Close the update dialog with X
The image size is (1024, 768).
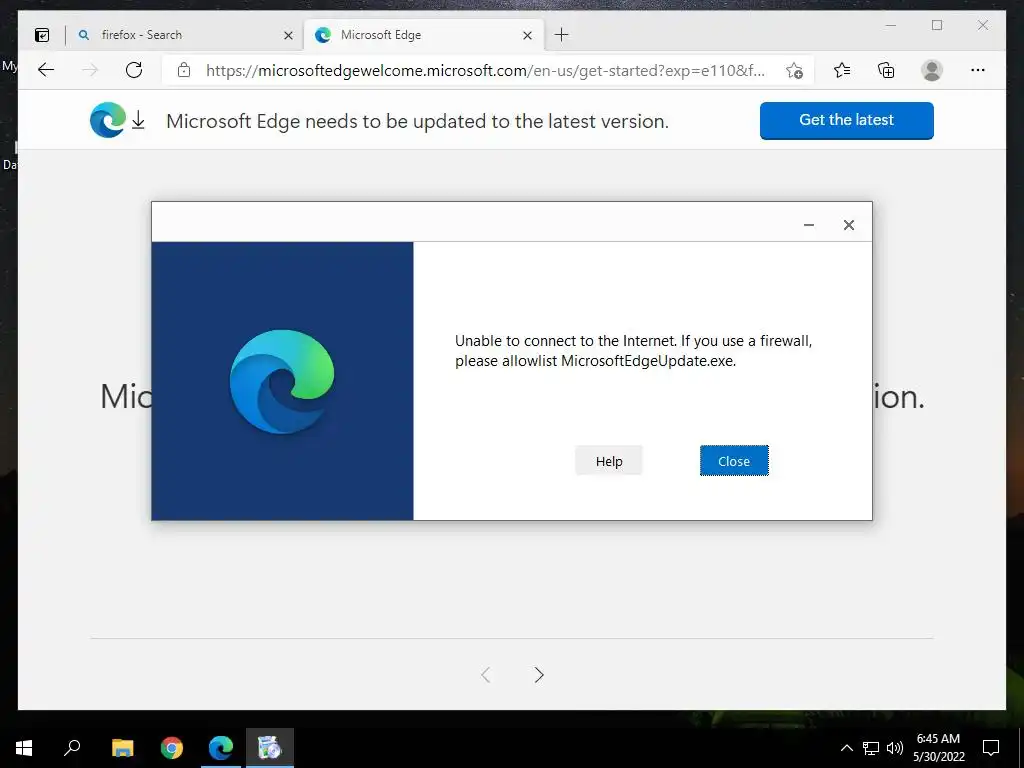click(848, 225)
